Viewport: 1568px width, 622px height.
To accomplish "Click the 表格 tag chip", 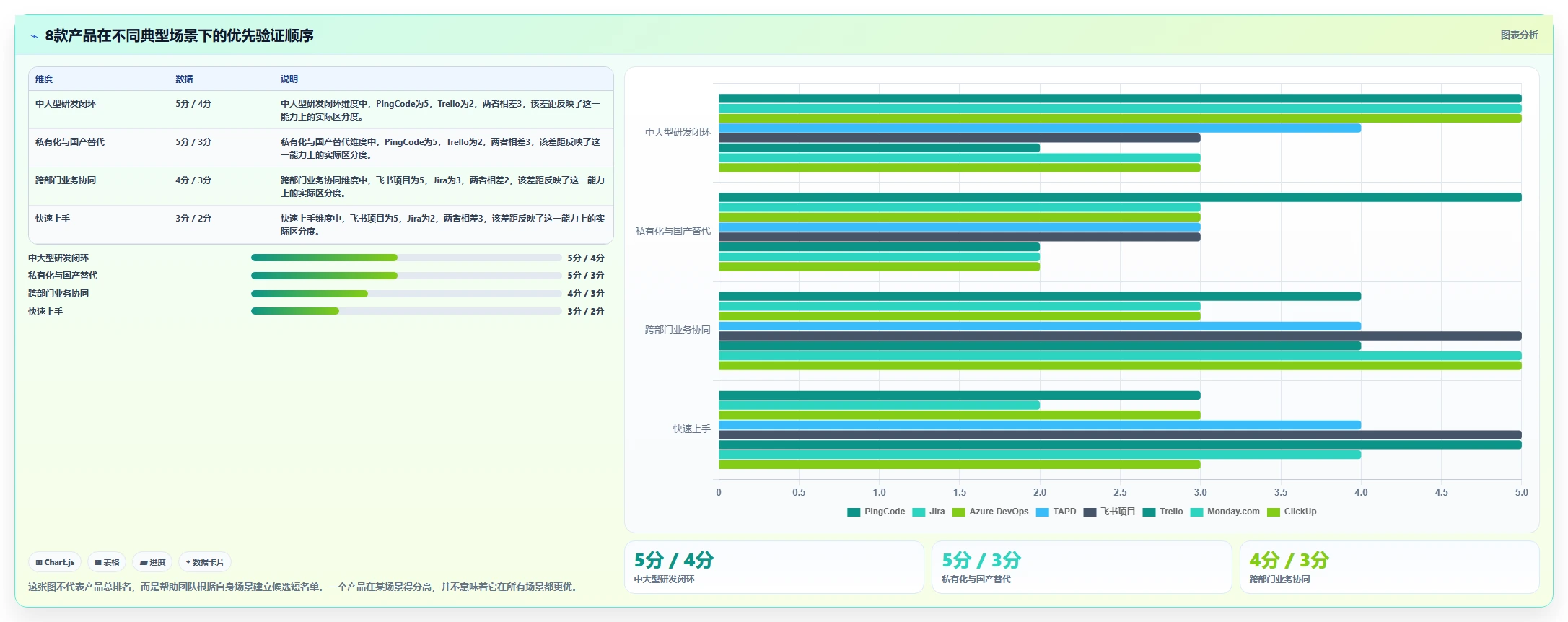I will click(x=107, y=562).
